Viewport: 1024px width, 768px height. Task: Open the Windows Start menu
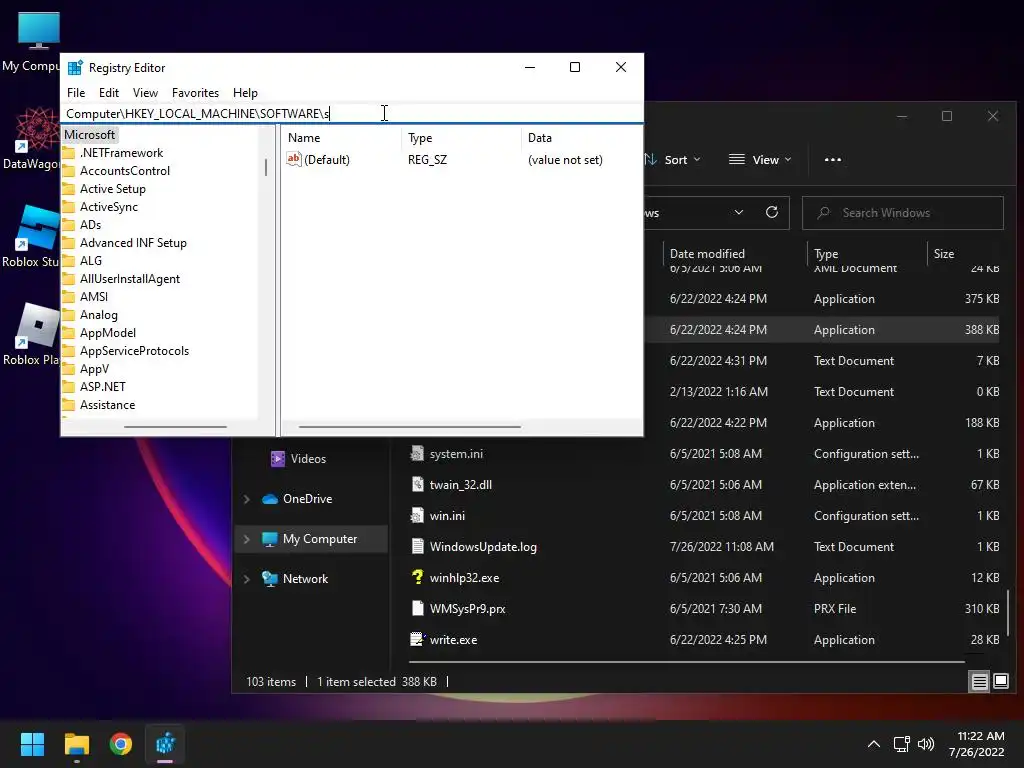click(32, 744)
